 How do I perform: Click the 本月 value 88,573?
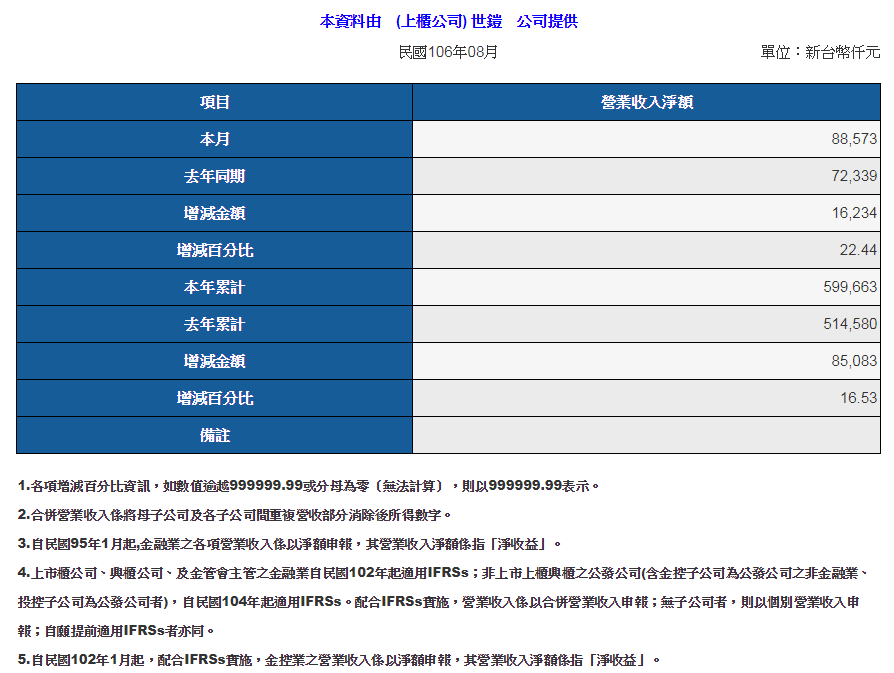pyautogui.click(x=853, y=139)
